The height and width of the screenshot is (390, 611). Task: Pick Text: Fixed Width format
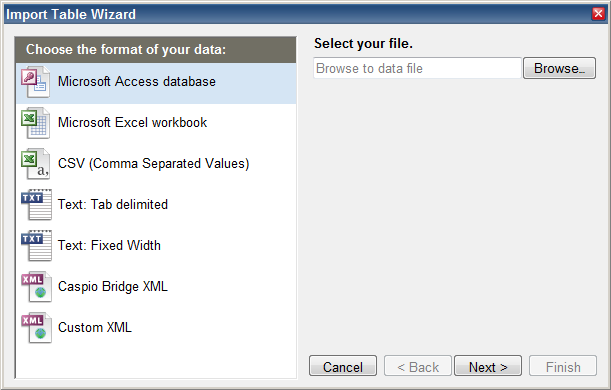point(109,245)
